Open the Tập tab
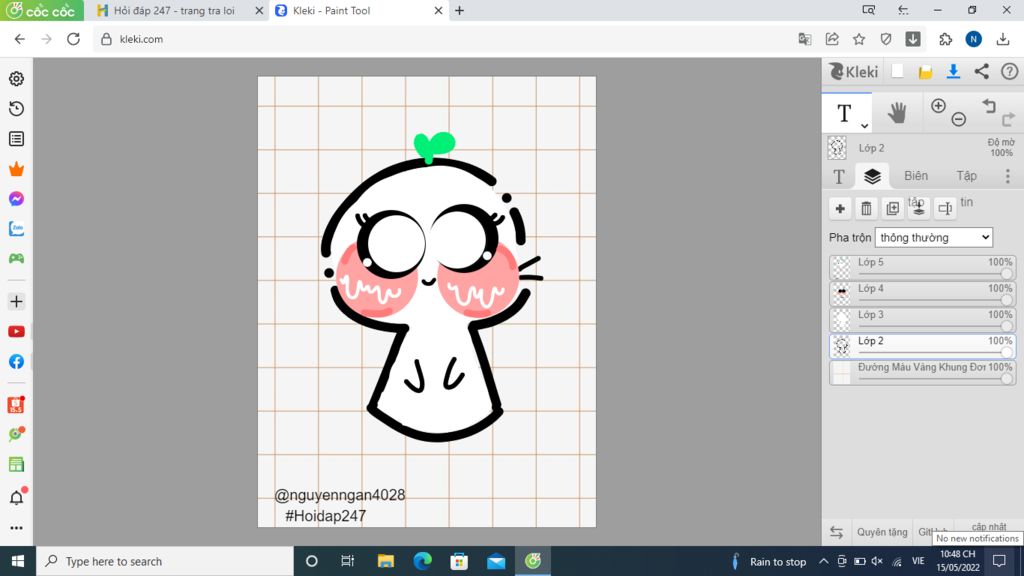The height and width of the screenshot is (576, 1024). pyautogui.click(x=967, y=176)
